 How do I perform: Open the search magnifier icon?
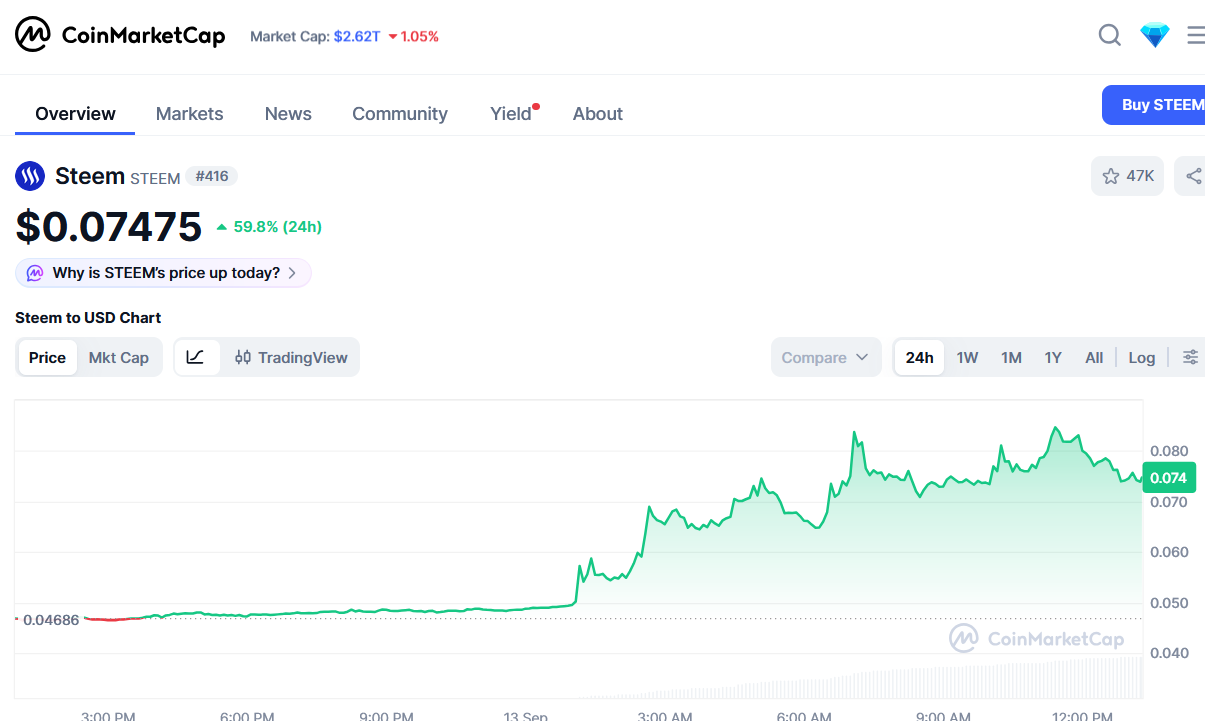(1110, 36)
